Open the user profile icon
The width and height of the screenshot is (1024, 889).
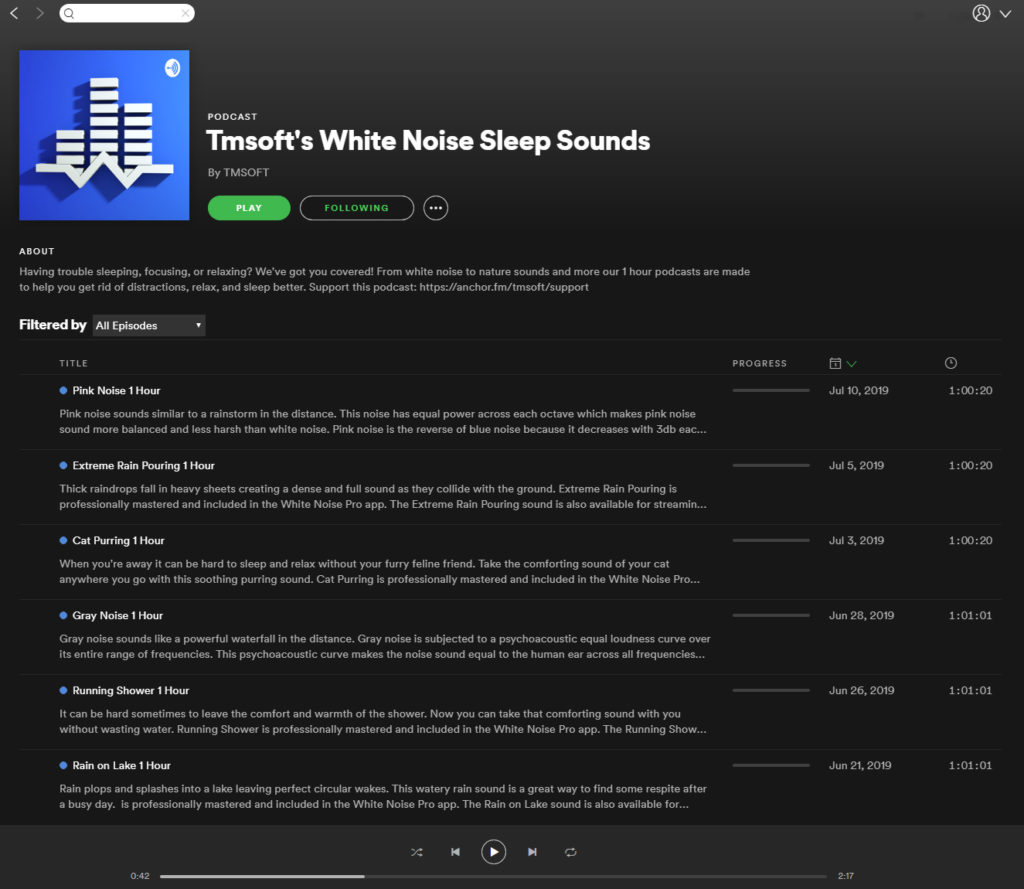[x=981, y=13]
